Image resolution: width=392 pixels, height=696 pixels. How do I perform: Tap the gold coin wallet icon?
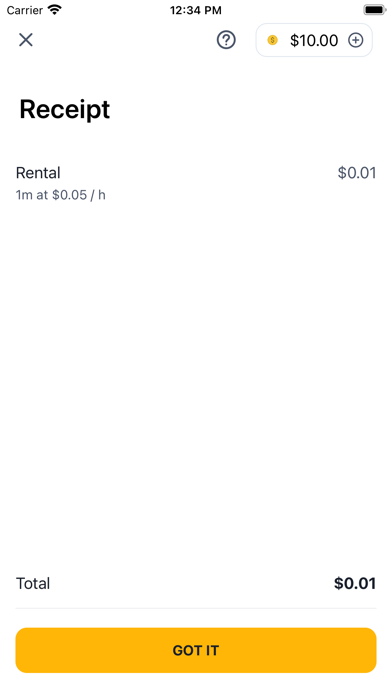[272, 40]
